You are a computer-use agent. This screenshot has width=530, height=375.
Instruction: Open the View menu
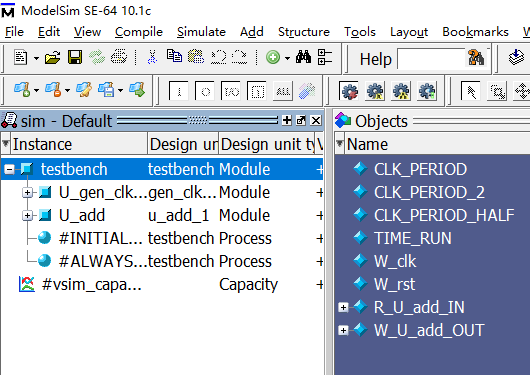point(87,32)
